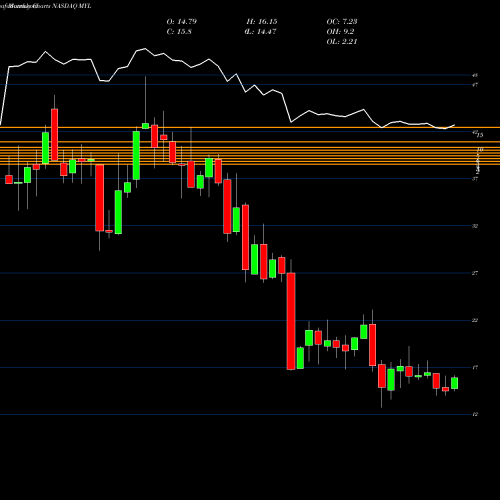Click the 12 price axis label
500x500 pixels.
pos(475,414)
